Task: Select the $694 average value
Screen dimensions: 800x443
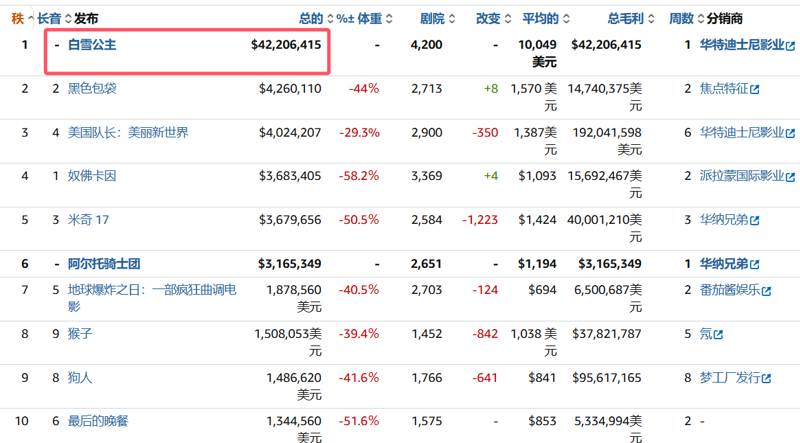Action: pyautogui.click(x=542, y=290)
